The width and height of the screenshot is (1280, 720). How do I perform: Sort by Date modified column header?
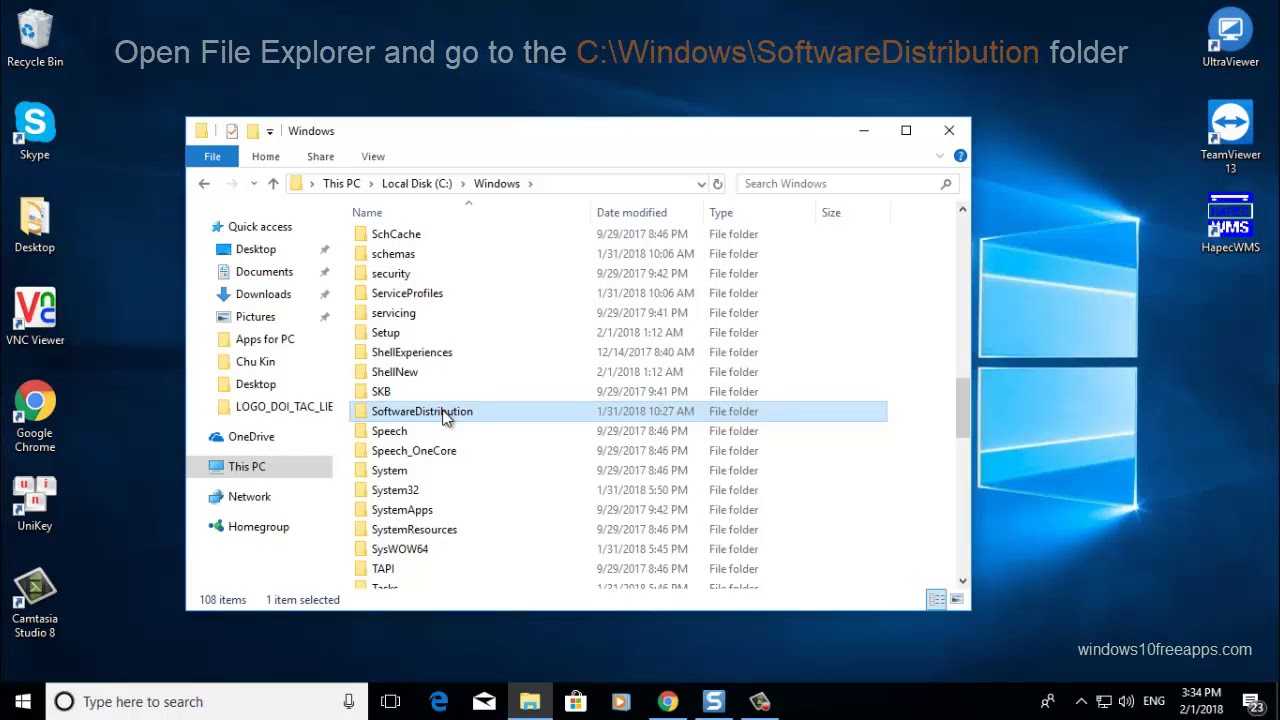[x=631, y=212]
